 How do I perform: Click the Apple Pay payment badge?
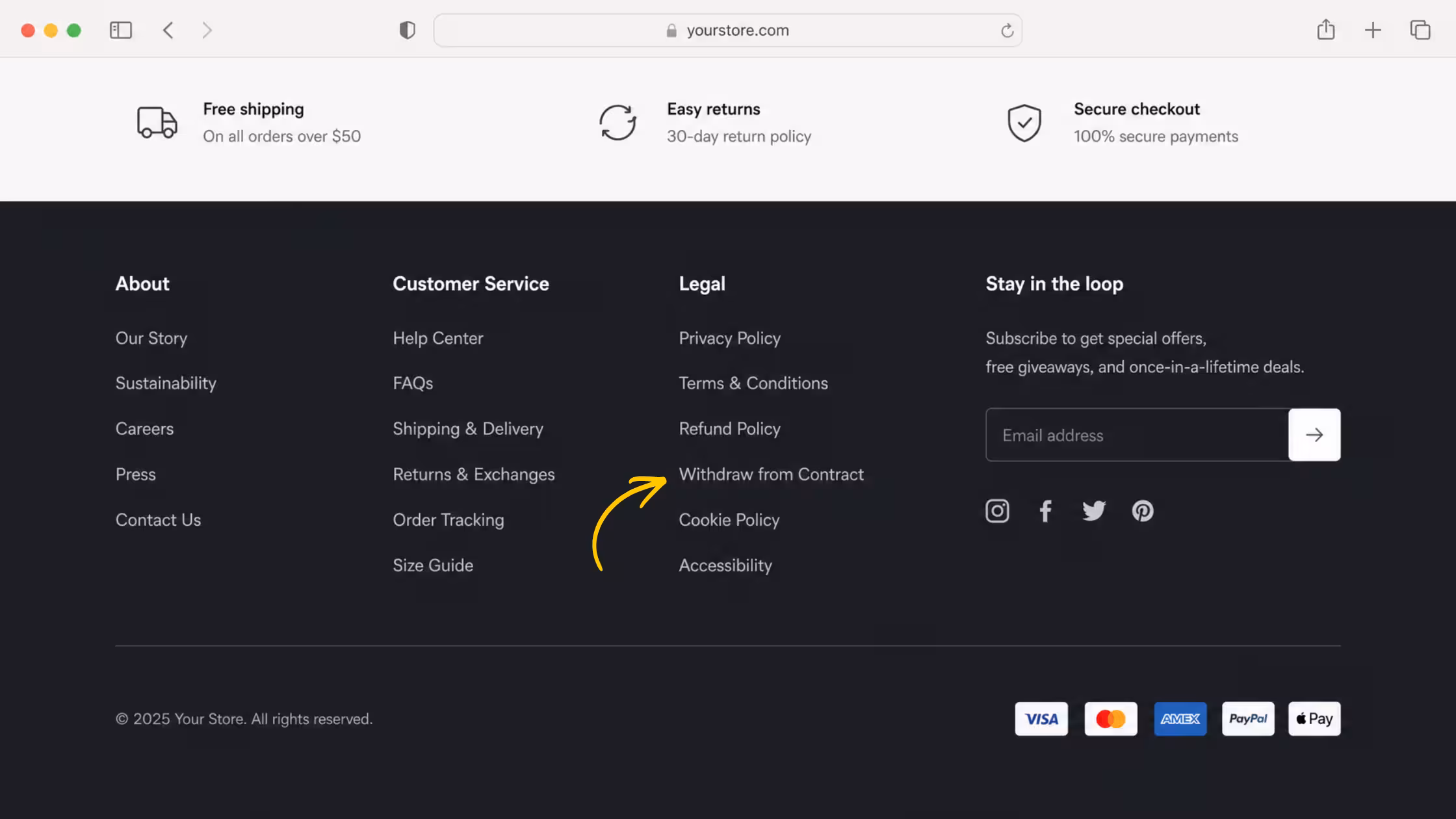pyautogui.click(x=1314, y=719)
